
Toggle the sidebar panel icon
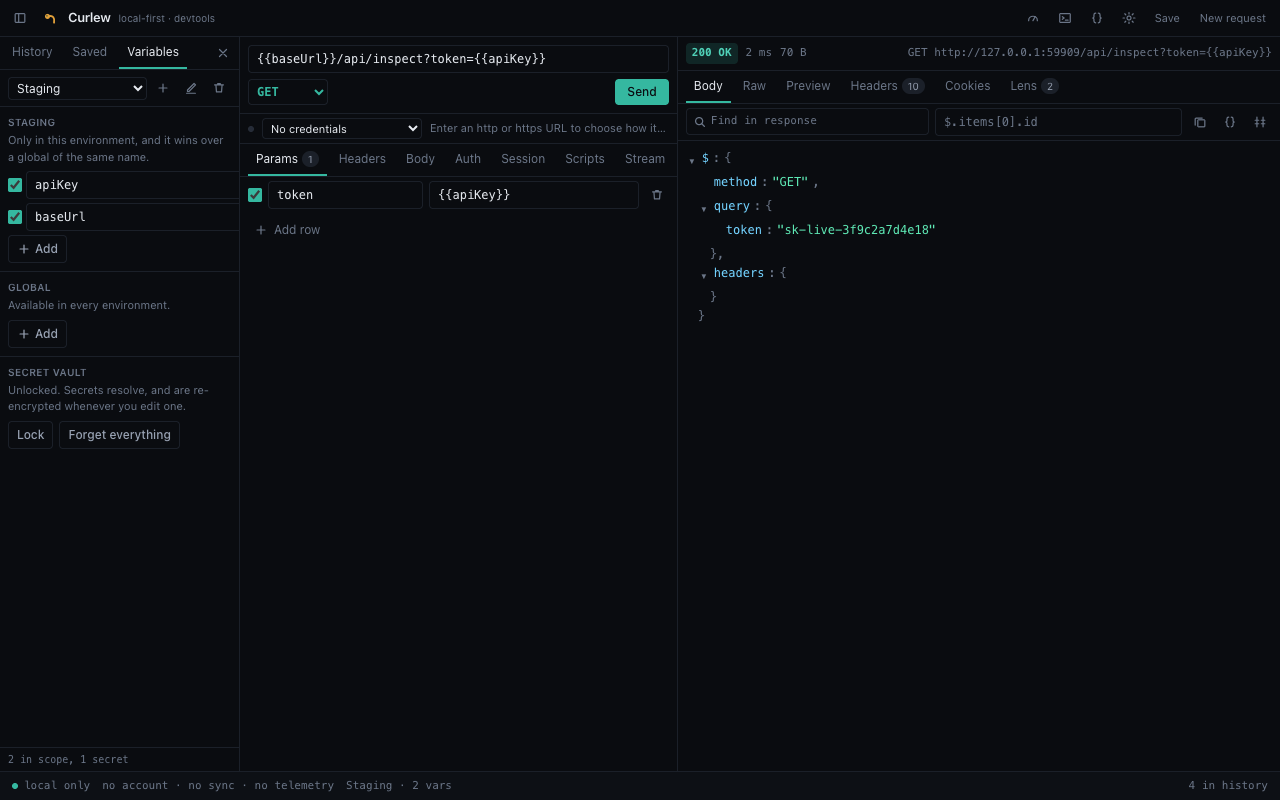click(x=20, y=18)
